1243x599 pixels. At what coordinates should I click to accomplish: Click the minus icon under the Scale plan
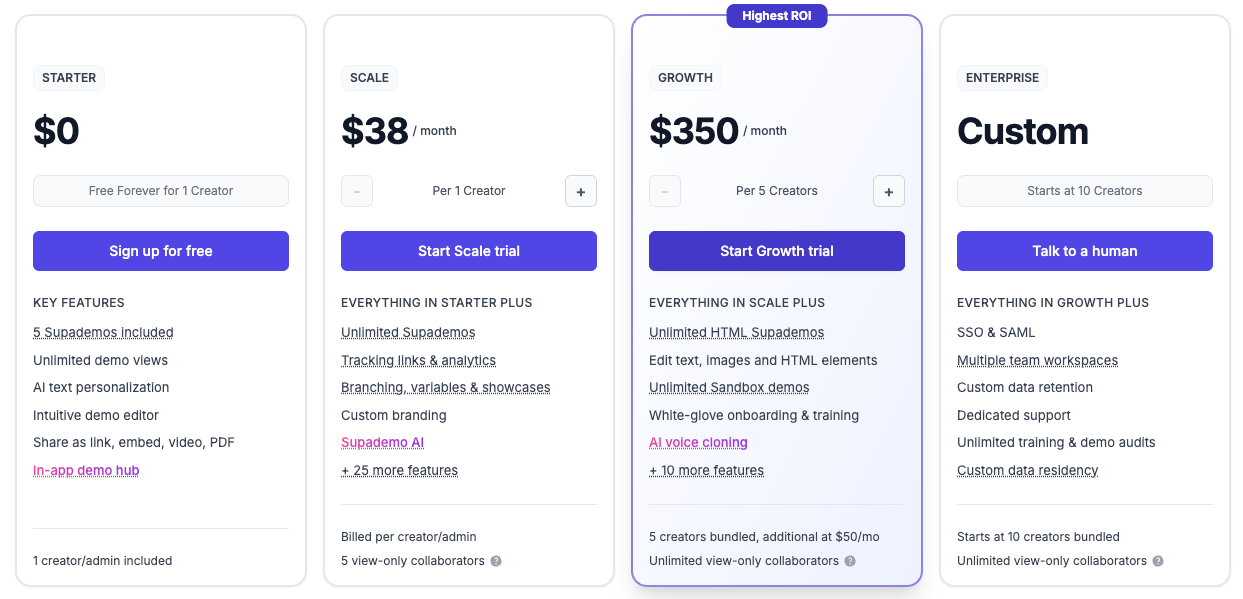(x=357, y=191)
